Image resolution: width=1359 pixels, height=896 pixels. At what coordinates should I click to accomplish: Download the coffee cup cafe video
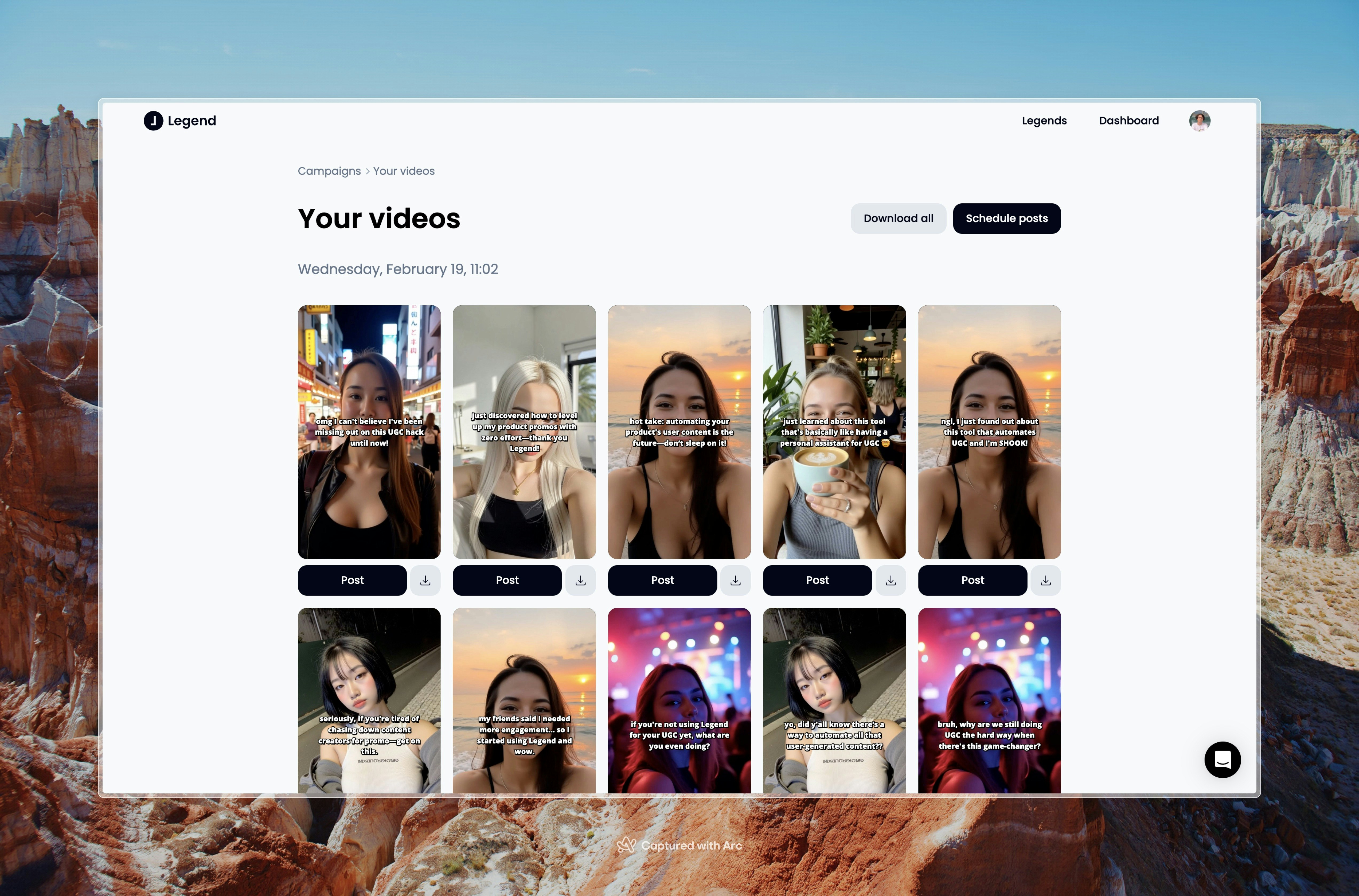coord(891,580)
